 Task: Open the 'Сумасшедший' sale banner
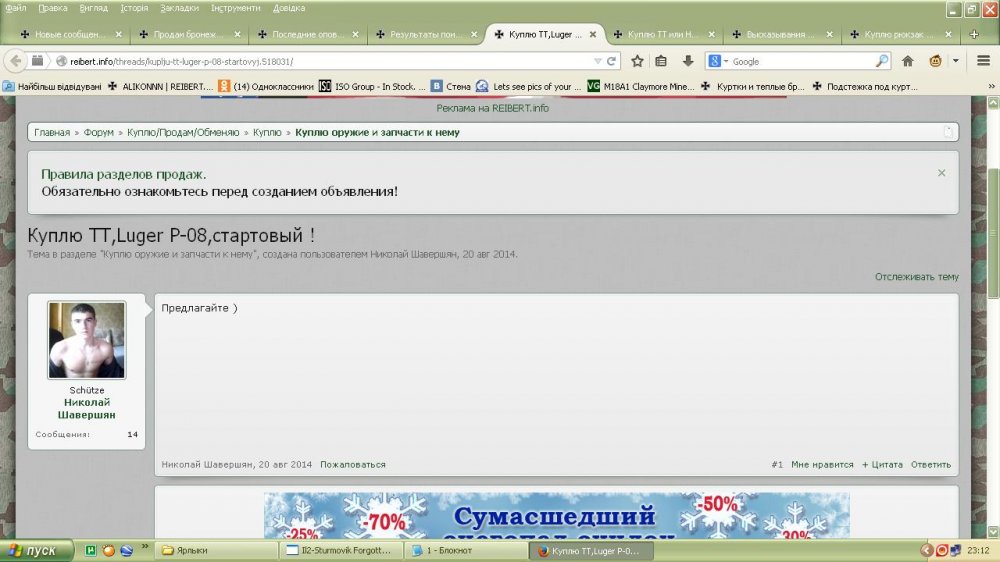(556, 515)
